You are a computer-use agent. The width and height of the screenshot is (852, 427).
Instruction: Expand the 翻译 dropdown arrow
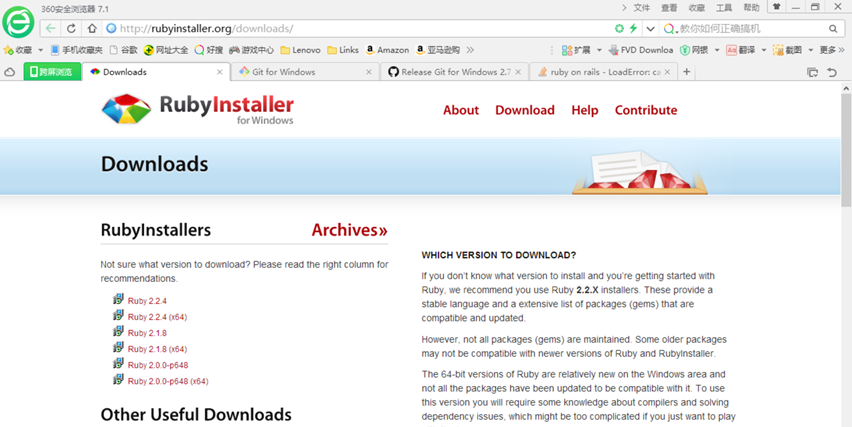pos(763,50)
